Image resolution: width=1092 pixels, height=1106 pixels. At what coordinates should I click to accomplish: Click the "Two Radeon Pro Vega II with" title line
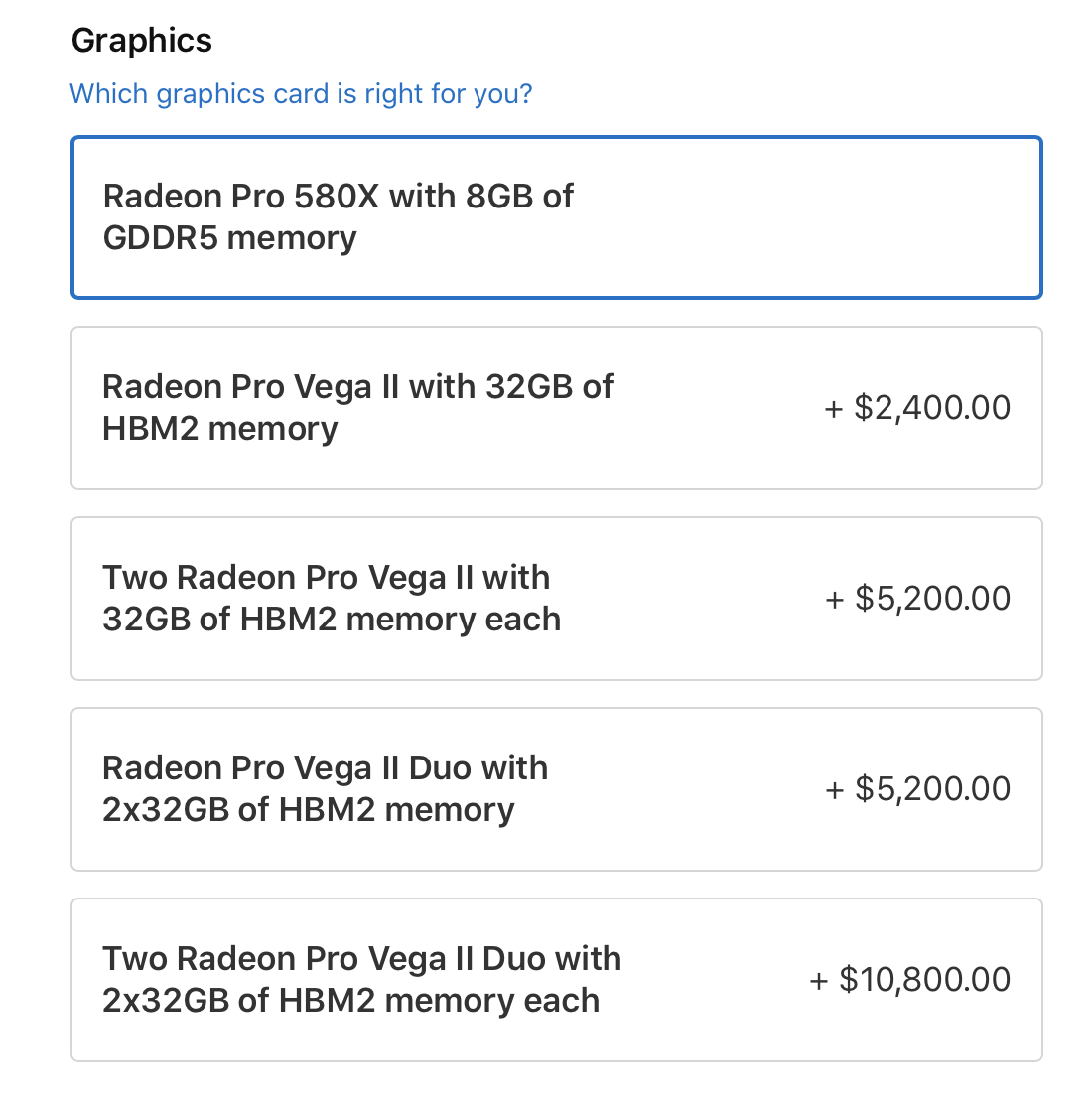coord(326,578)
